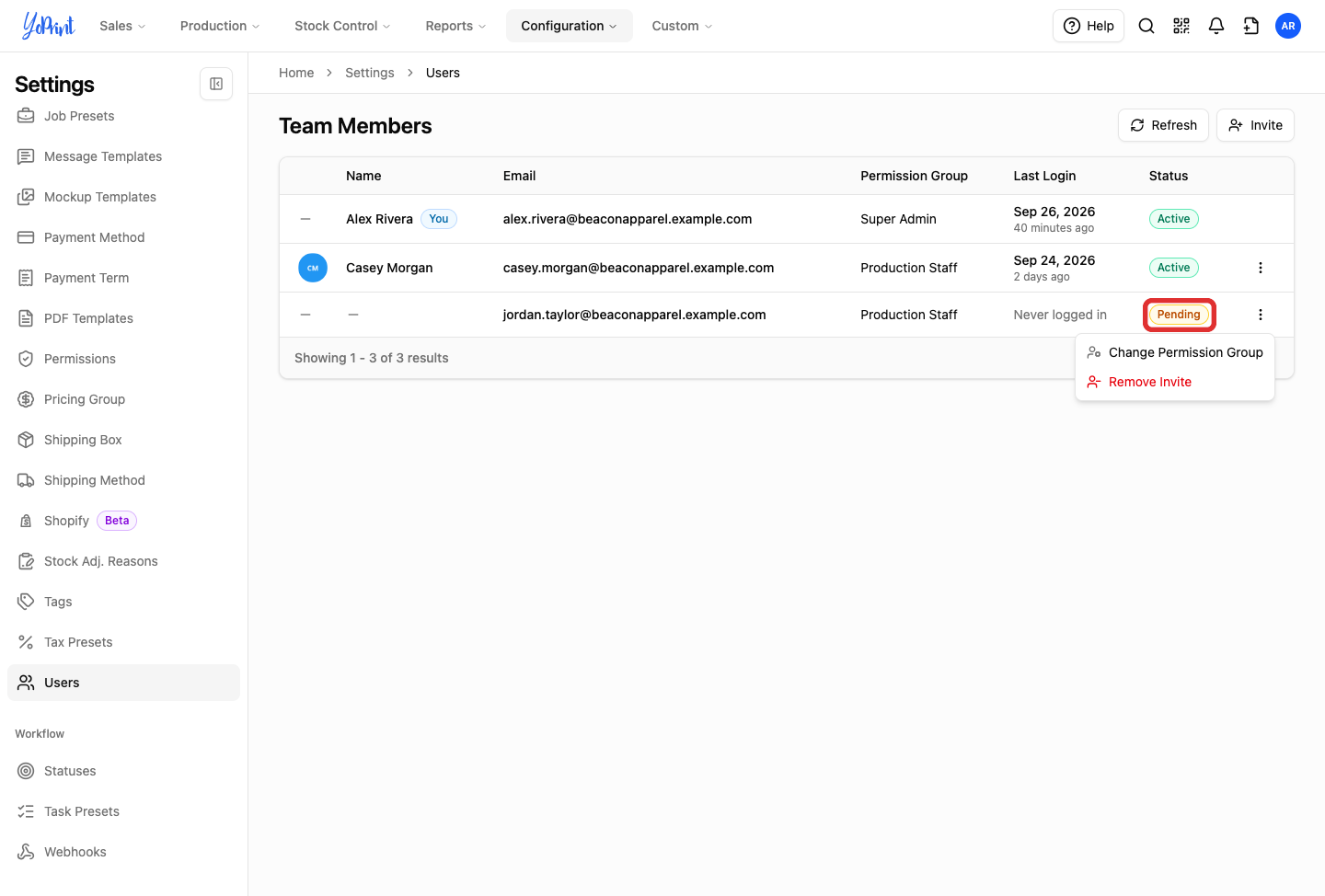Viewport: 1325px width, 896px height.
Task: Collapse the Settings sidebar panel icon
Action: click(216, 84)
